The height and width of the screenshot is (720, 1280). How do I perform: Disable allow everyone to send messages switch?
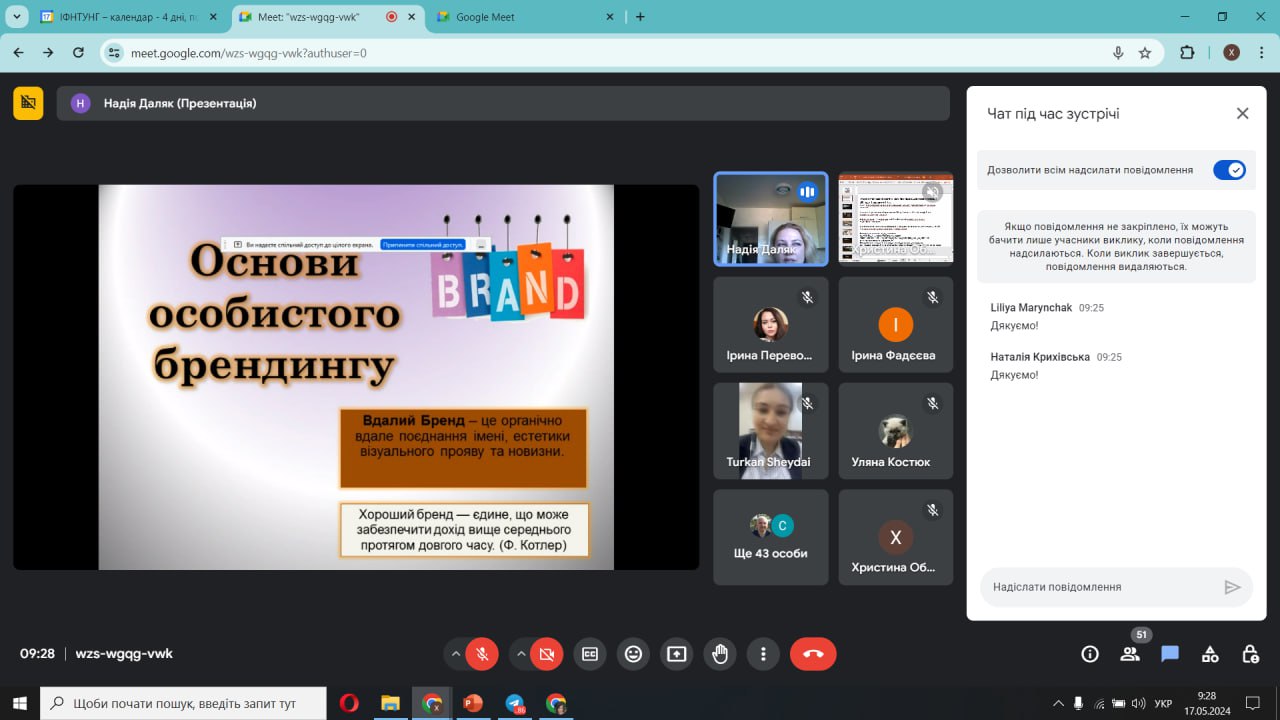point(1229,170)
